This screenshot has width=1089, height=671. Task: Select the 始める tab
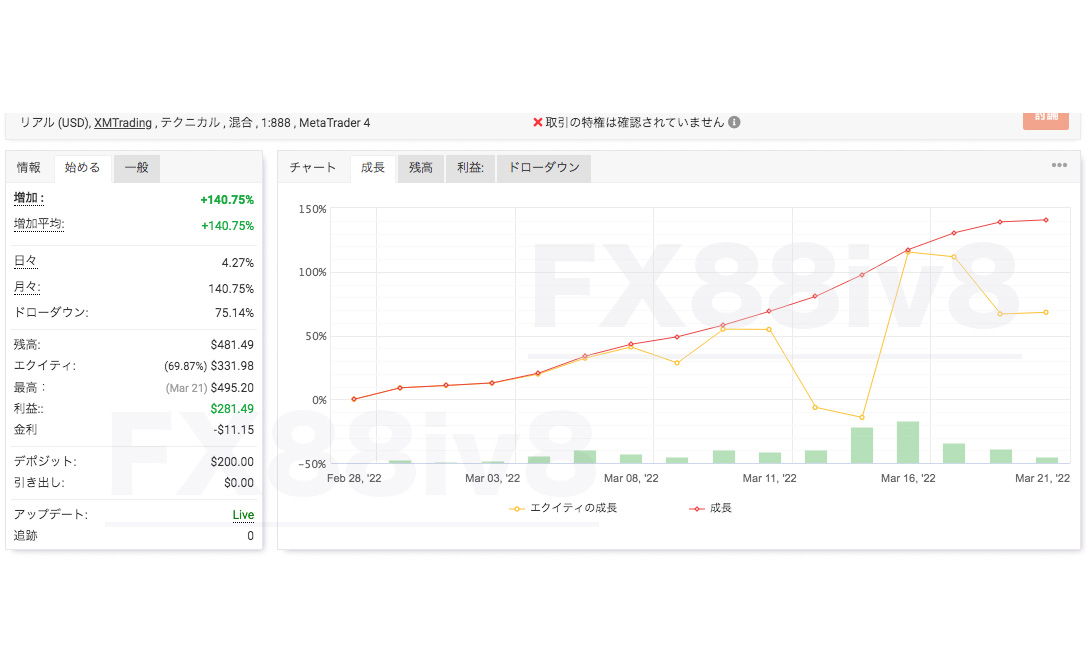(83, 167)
